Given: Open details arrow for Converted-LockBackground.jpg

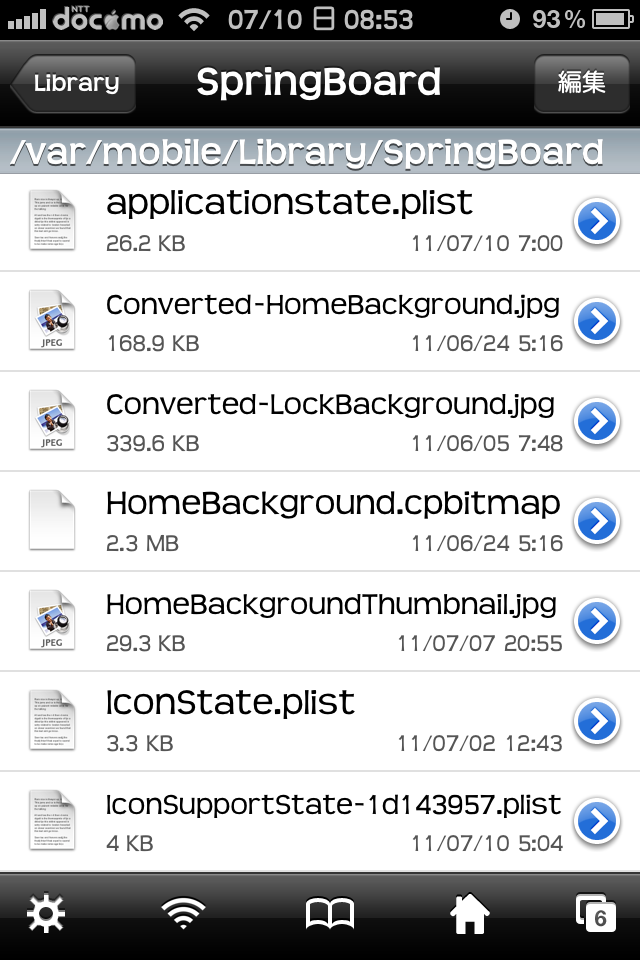Looking at the screenshot, I should click(x=597, y=421).
